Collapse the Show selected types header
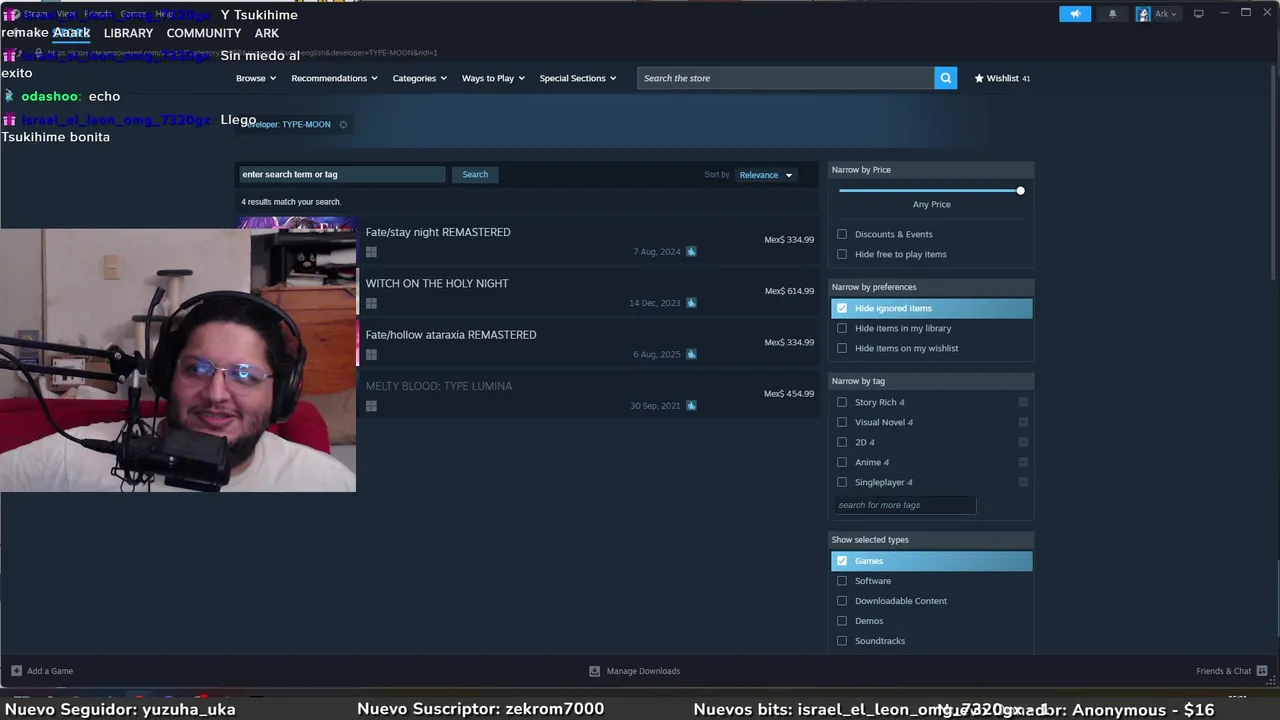Image resolution: width=1280 pixels, height=720 pixels. click(x=931, y=540)
